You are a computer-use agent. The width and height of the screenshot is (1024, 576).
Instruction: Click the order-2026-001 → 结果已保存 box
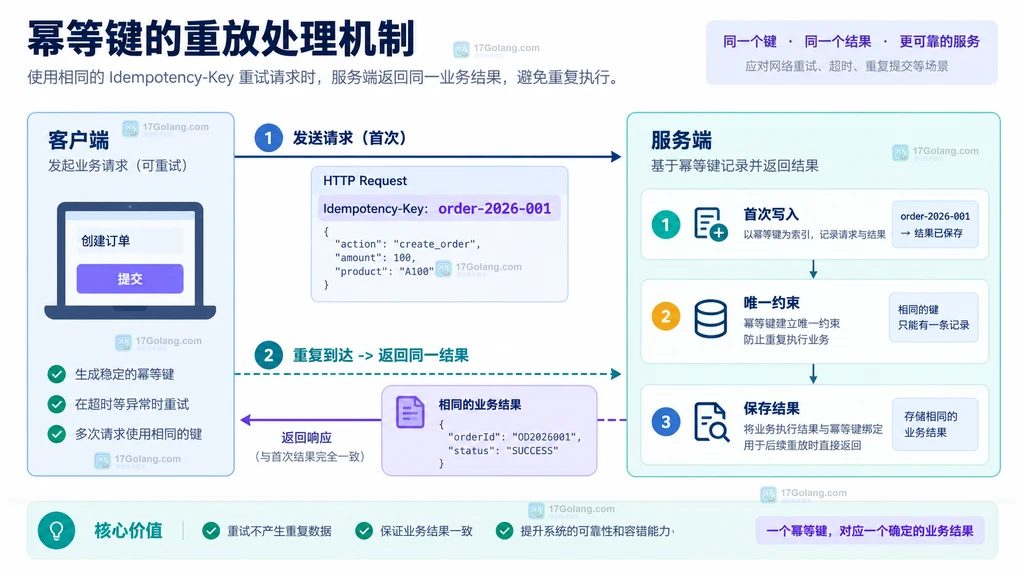point(935,224)
